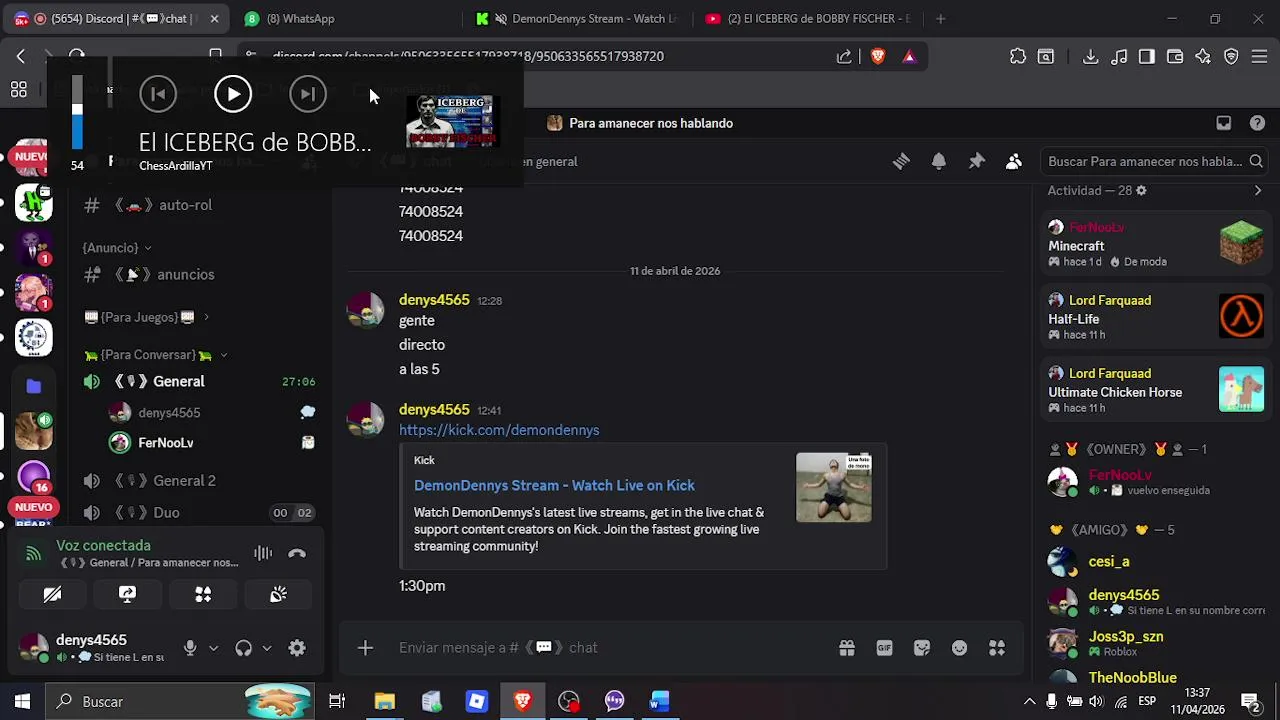1280x720 pixels.
Task: Close the Discord browser tab
Action: tap(214, 18)
